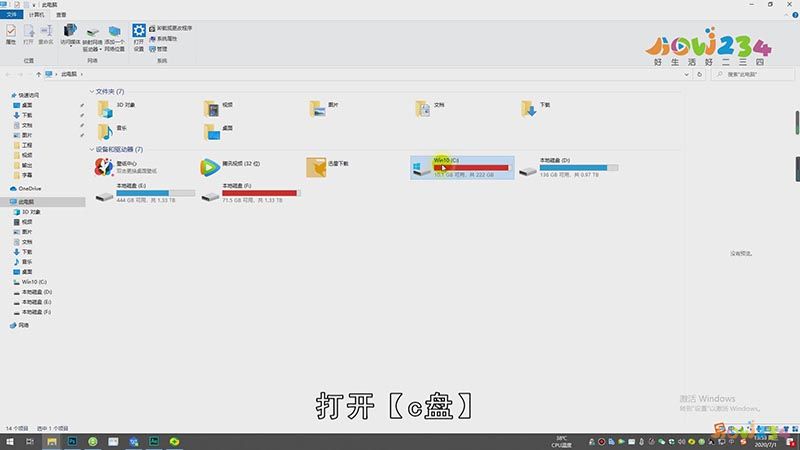Viewport: 800px width, 450px height.
Task: Open 映射网络驱动器 dropdown arrow
Action: pos(101,49)
